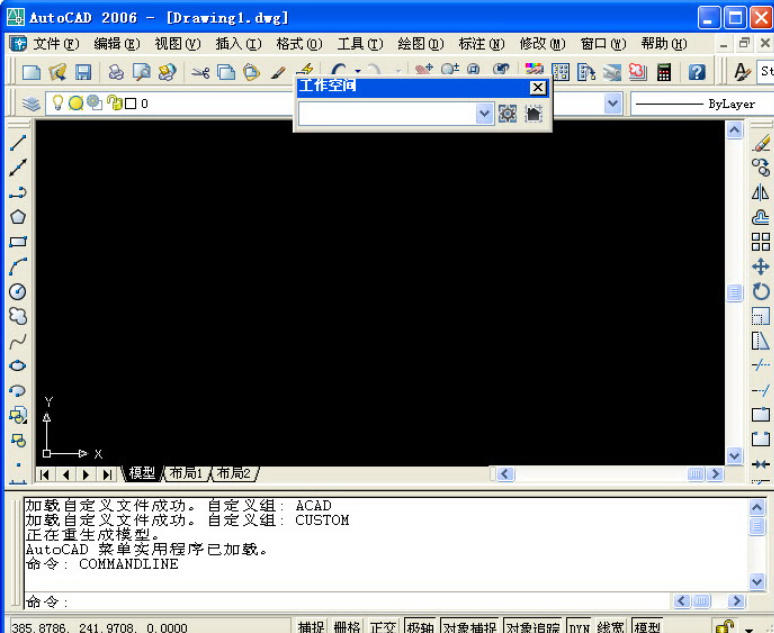Open an existing drawing file
The image size is (774, 633).
coord(58,72)
